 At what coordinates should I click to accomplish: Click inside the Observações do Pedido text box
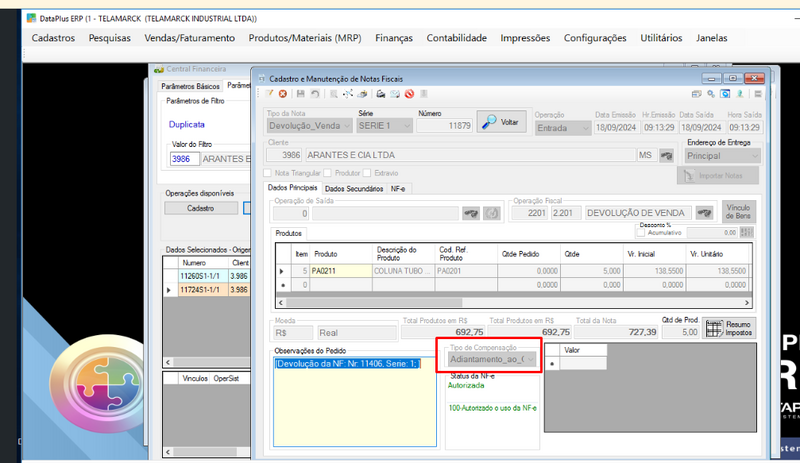(x=355, y=402)
